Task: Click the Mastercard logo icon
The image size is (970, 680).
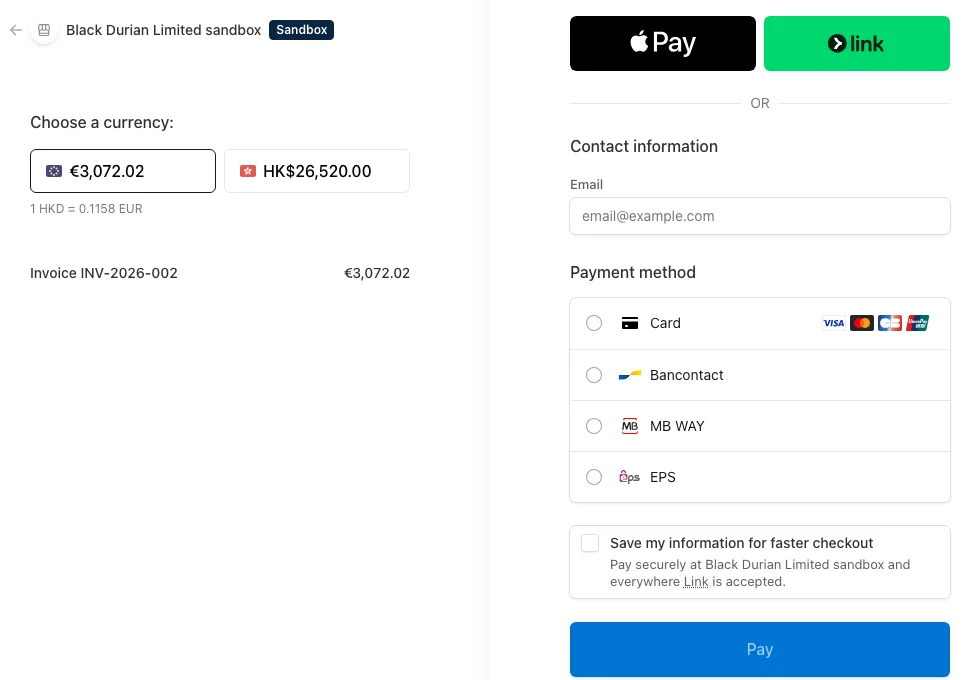Action: [x=862, y=323]
